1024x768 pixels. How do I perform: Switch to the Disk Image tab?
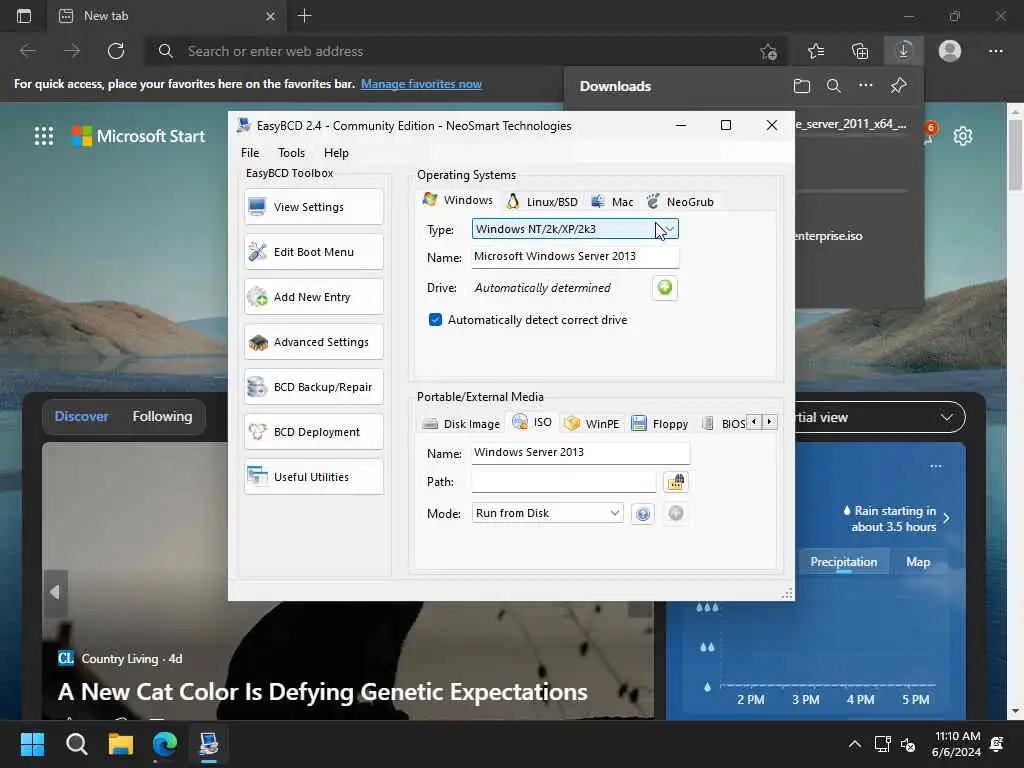461,424
